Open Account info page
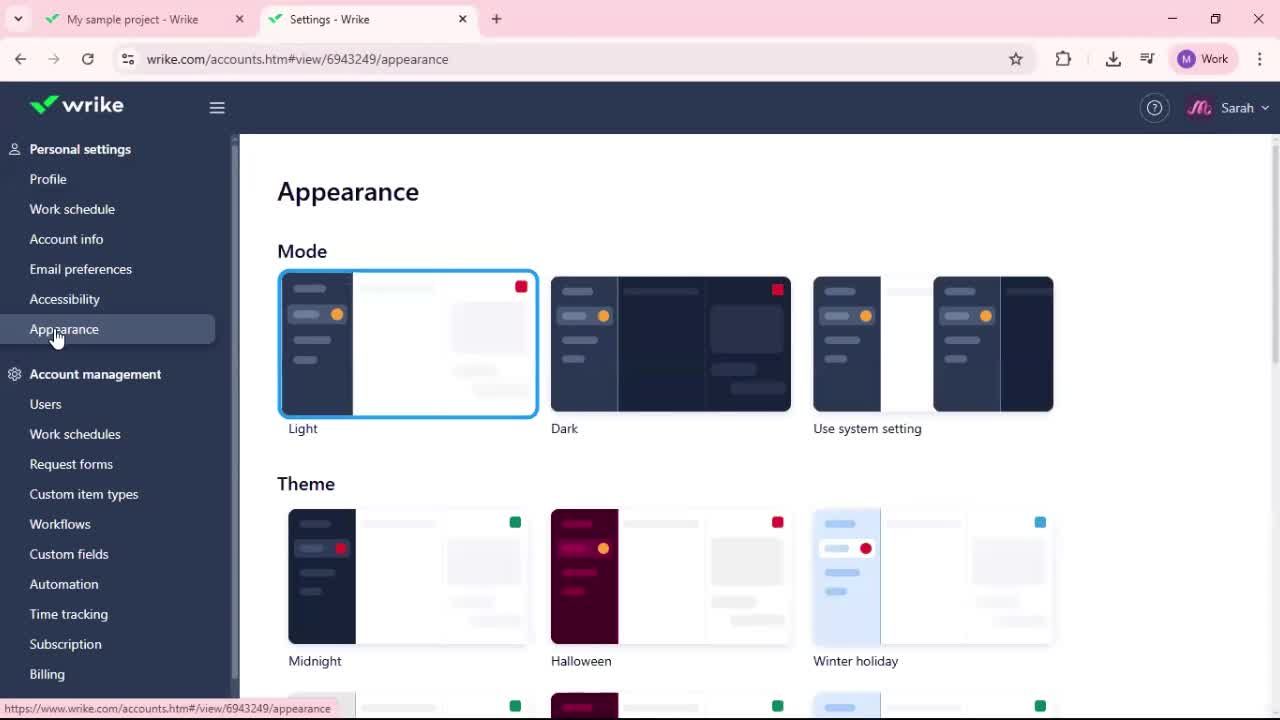This screenshot has height=720, width=1280. 66,239
